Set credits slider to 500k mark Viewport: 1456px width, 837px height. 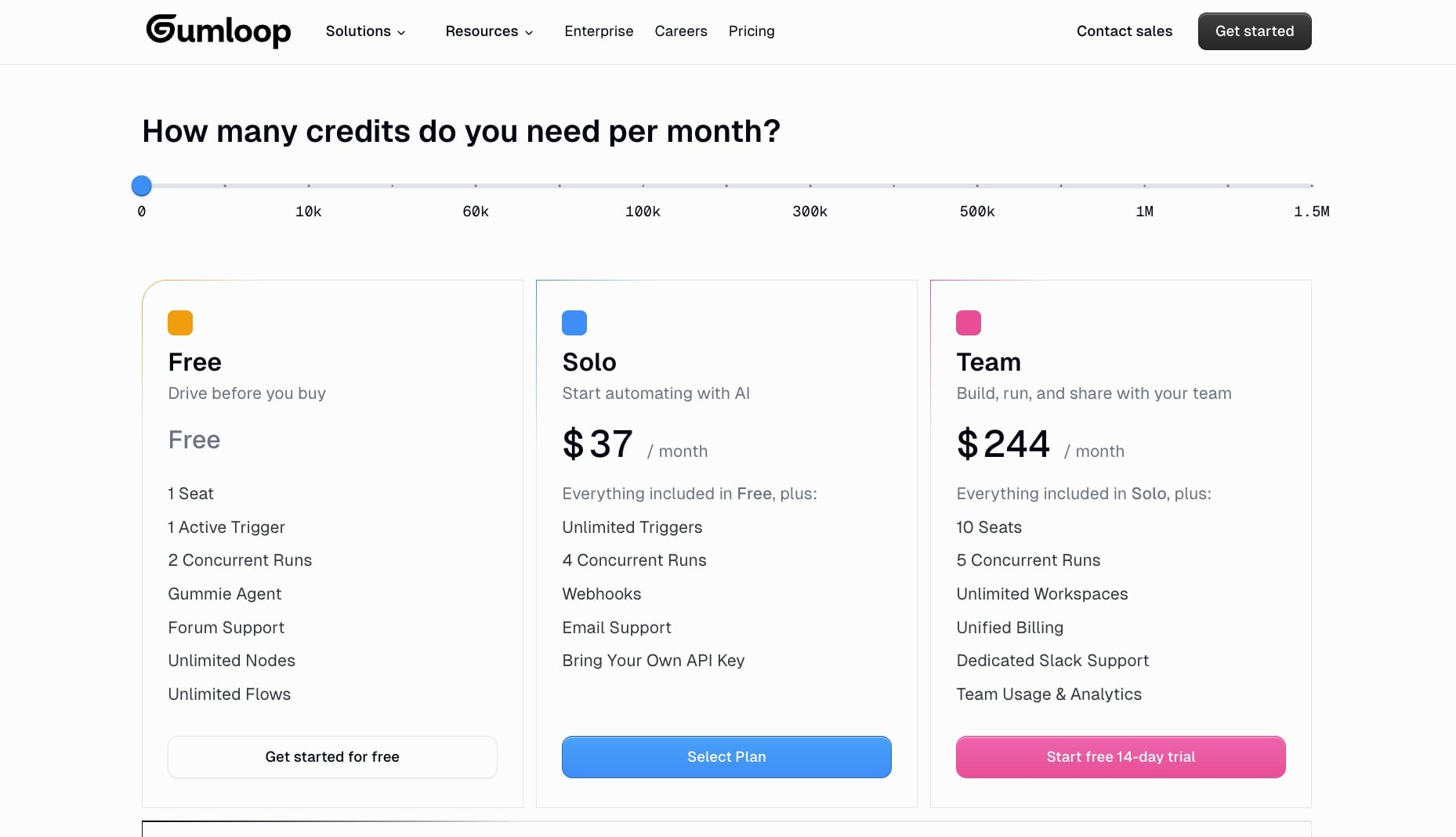coord(977,186)
